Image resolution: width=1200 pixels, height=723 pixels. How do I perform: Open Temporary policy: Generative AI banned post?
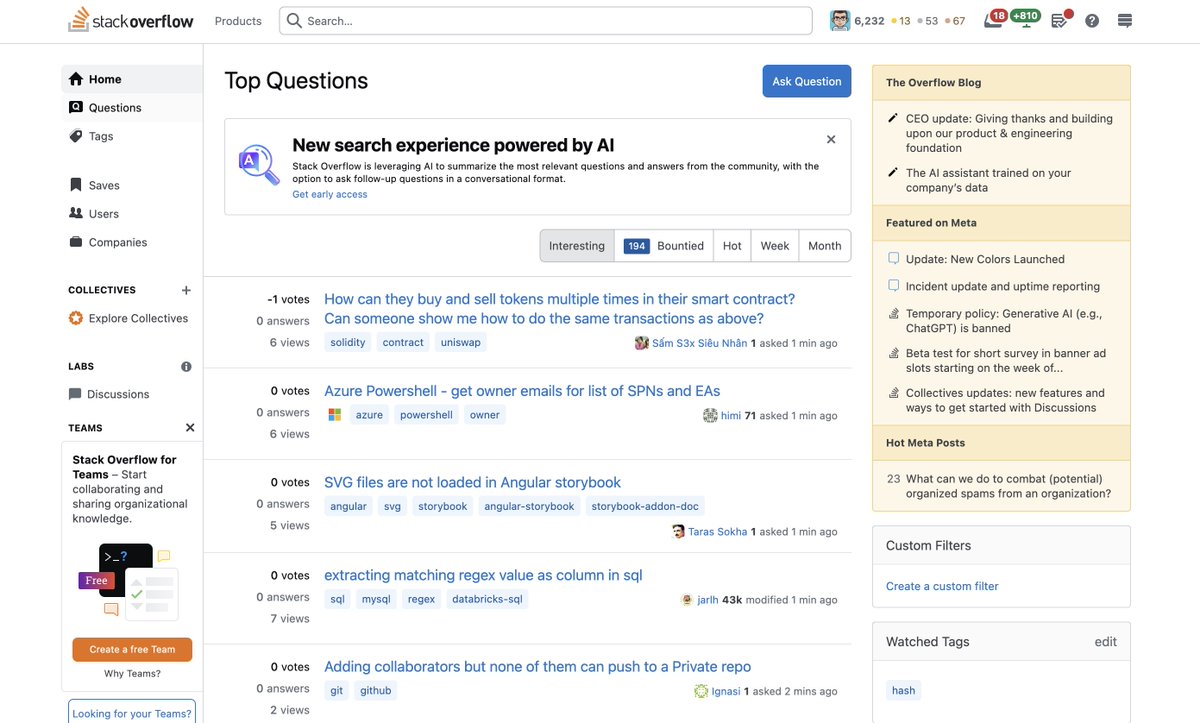point(1004,321)
